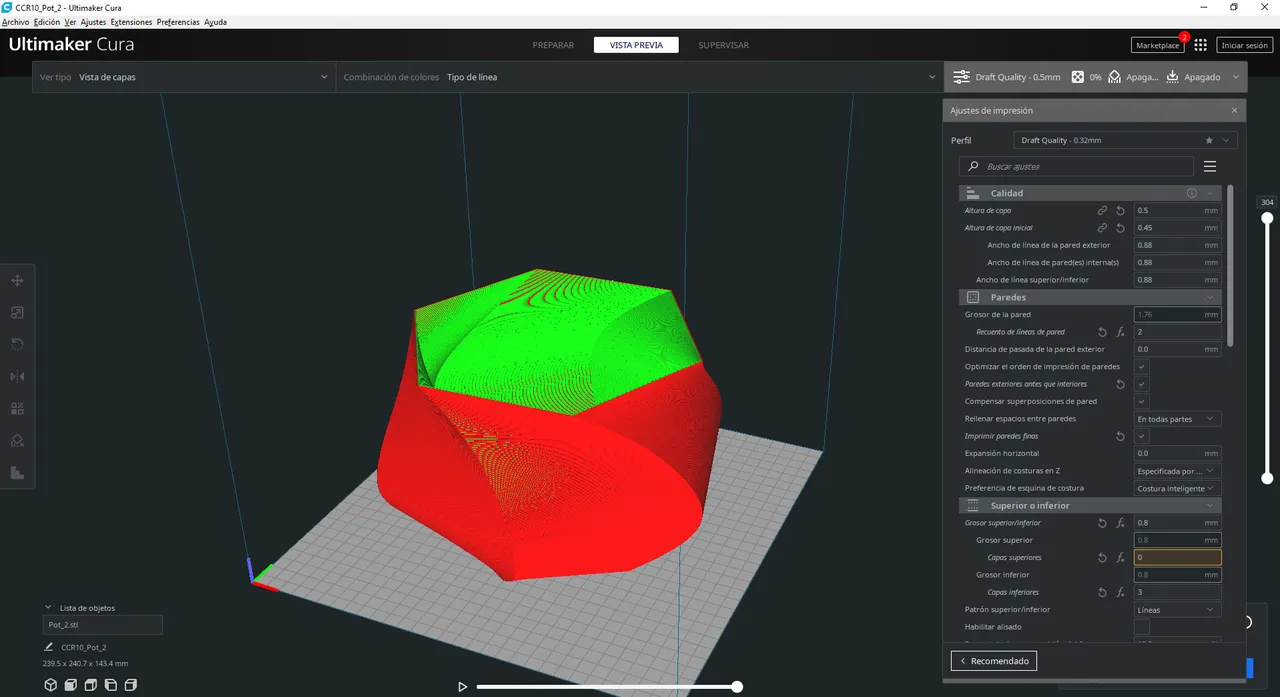Select the Scale tool in left toolbar

point(17,312)
